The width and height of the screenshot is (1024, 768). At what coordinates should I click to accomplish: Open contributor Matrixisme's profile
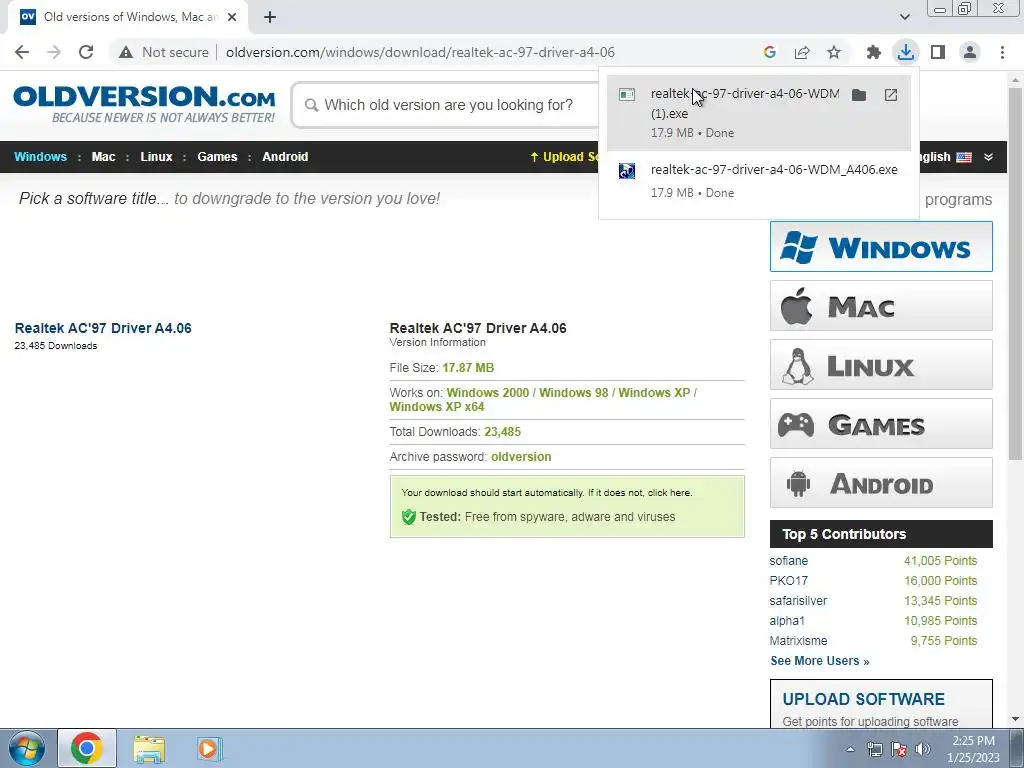tap(798, 641)
